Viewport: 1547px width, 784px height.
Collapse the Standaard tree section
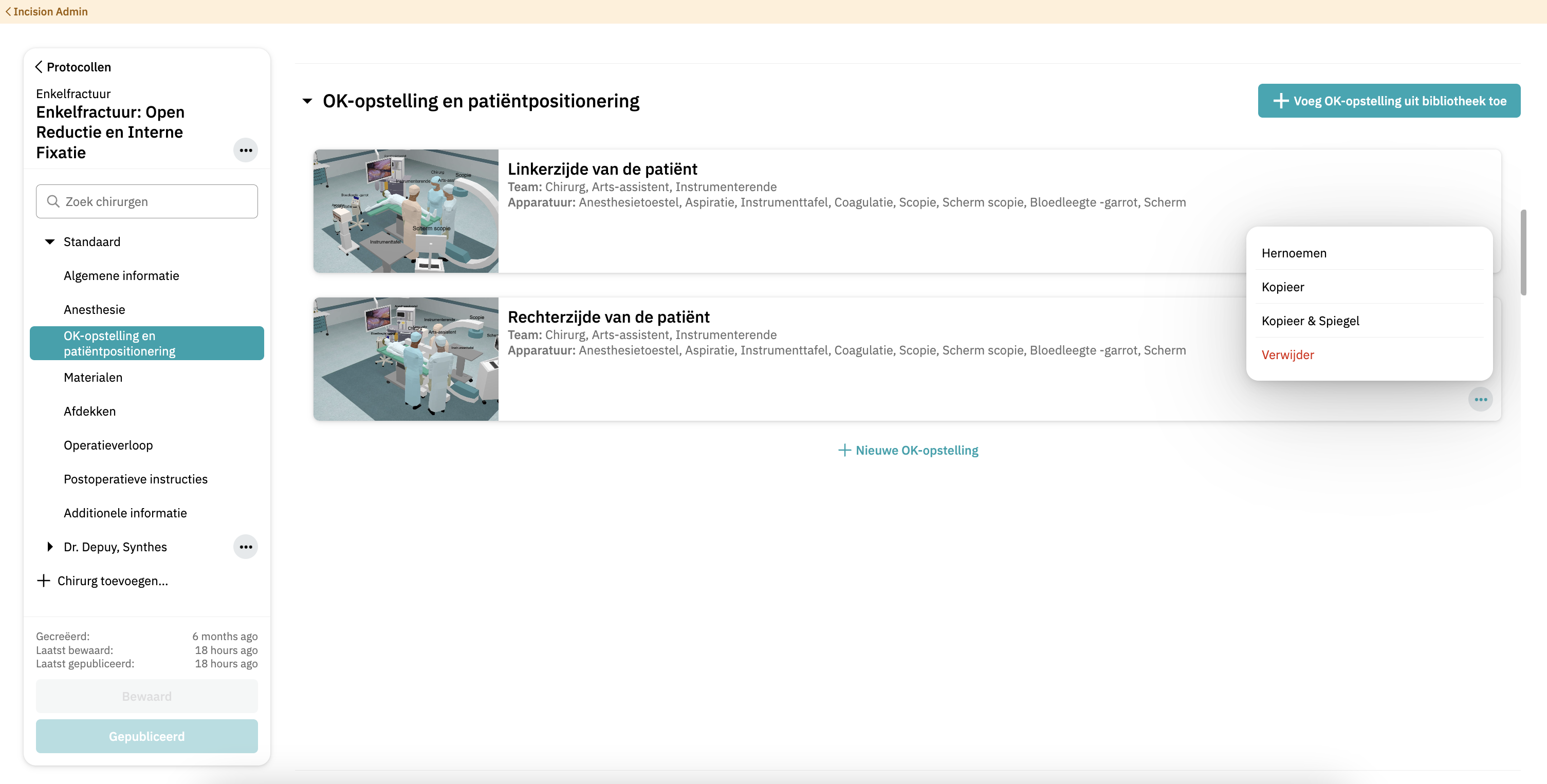pyautogui.click(x=50, y=242)
